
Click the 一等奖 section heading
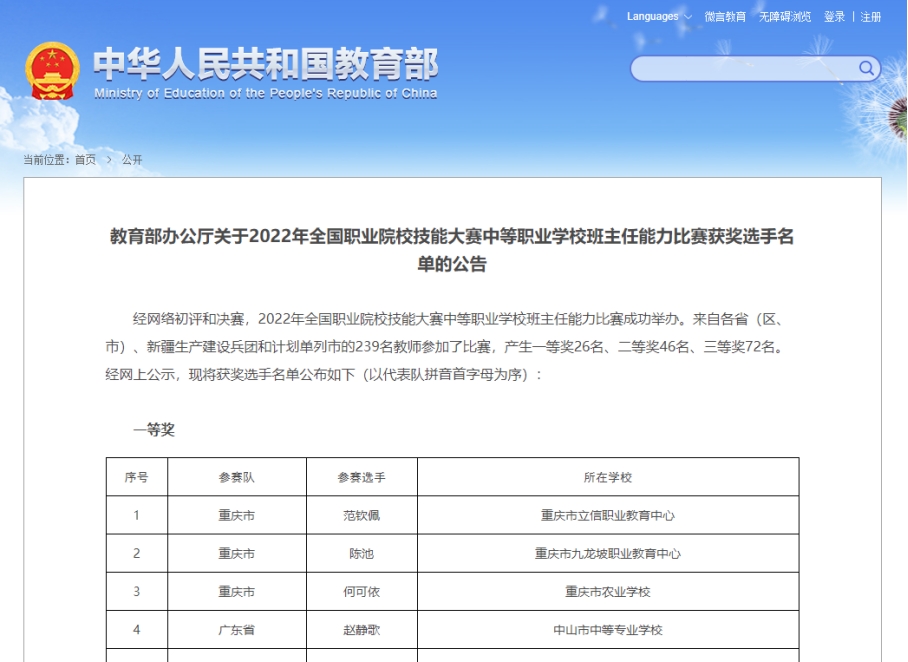pos(154,430)
